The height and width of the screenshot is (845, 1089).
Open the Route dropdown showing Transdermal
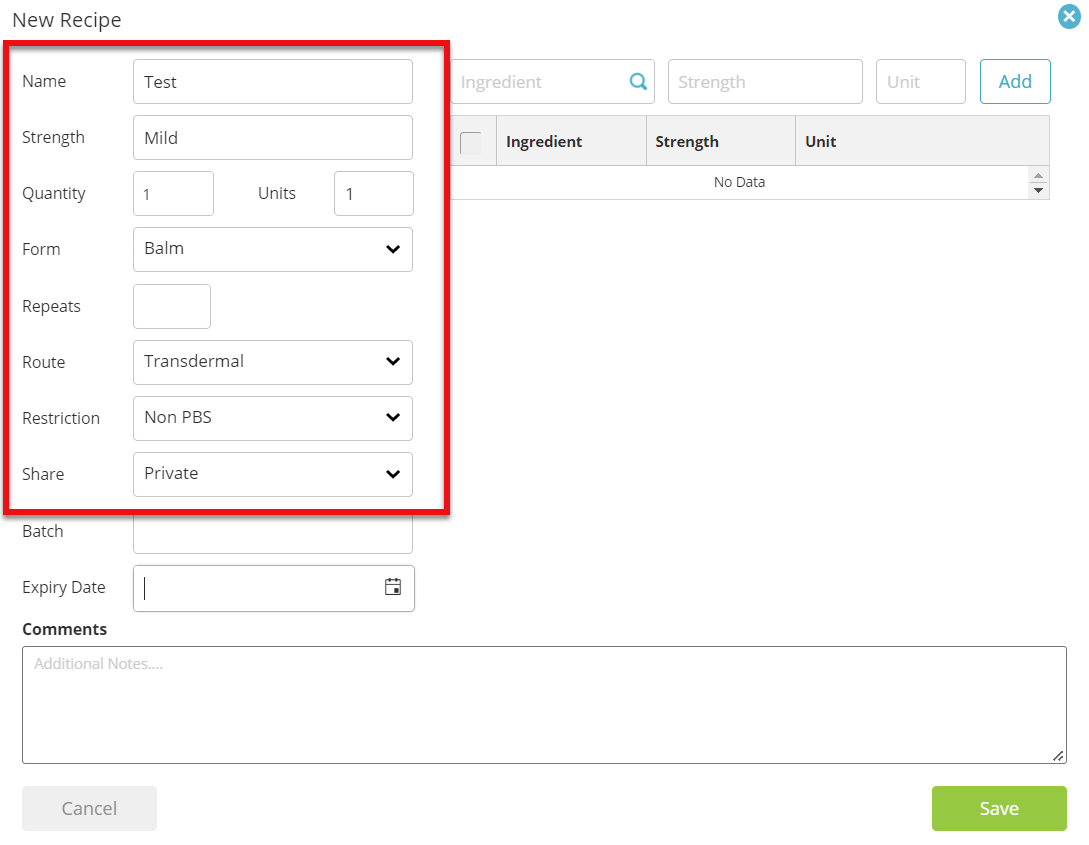point(273,362)
